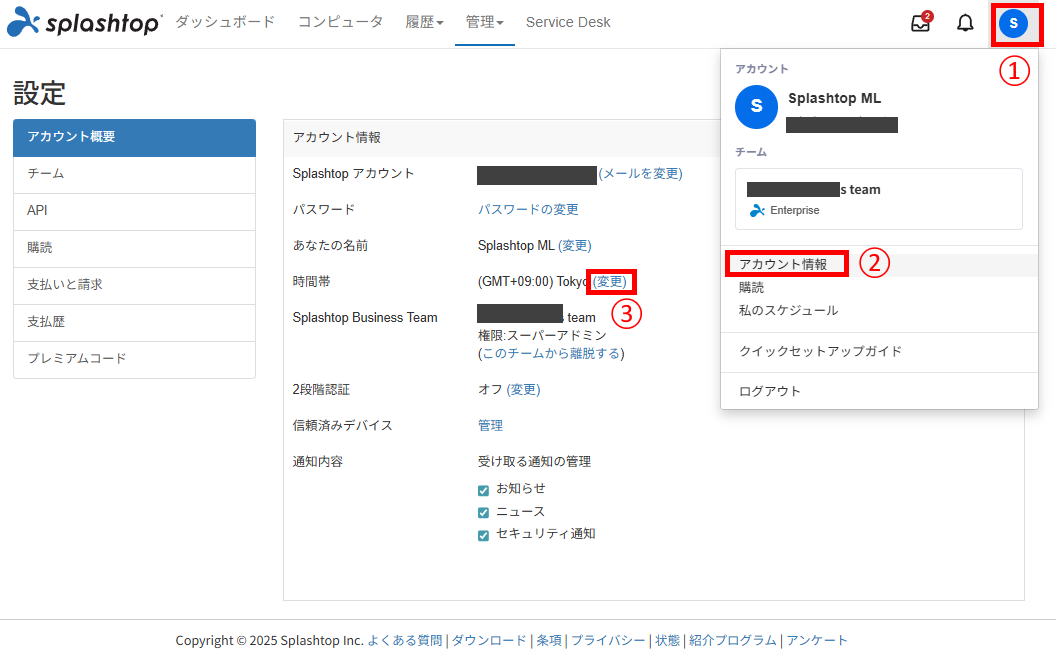Viewport: 1056px width, 652px height.
Task: Open the 支払いと請求 settings tab
Action: tap(135, 286)
